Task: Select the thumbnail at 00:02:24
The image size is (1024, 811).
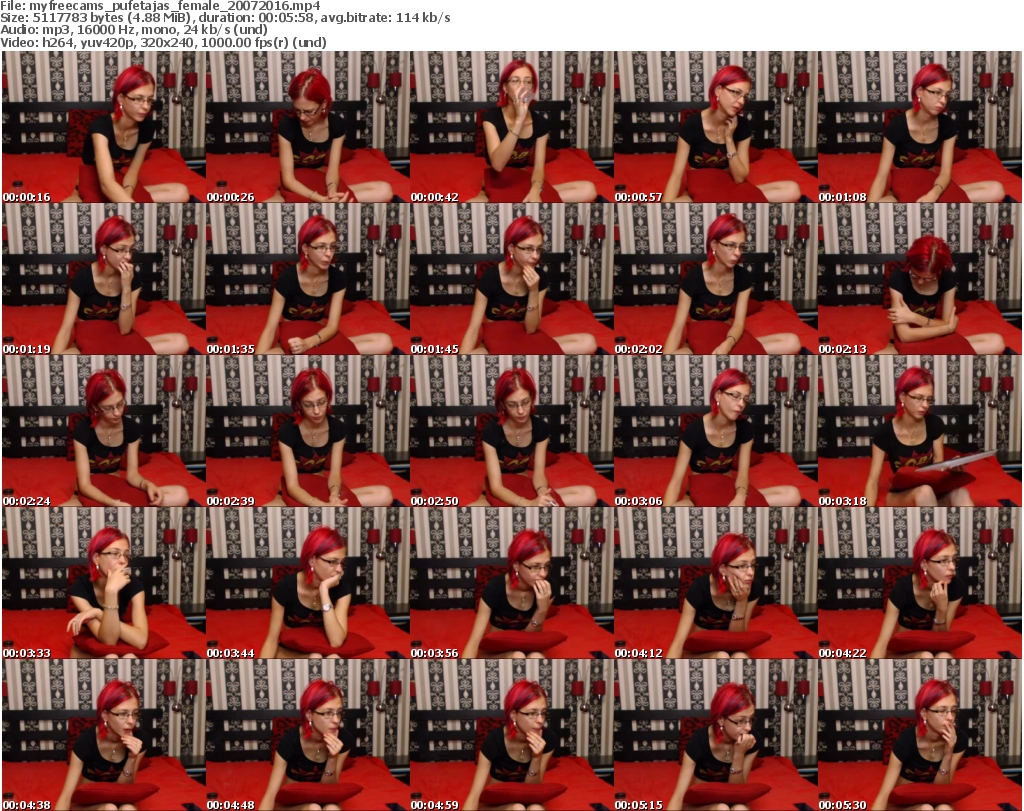Action: (104, 431)
